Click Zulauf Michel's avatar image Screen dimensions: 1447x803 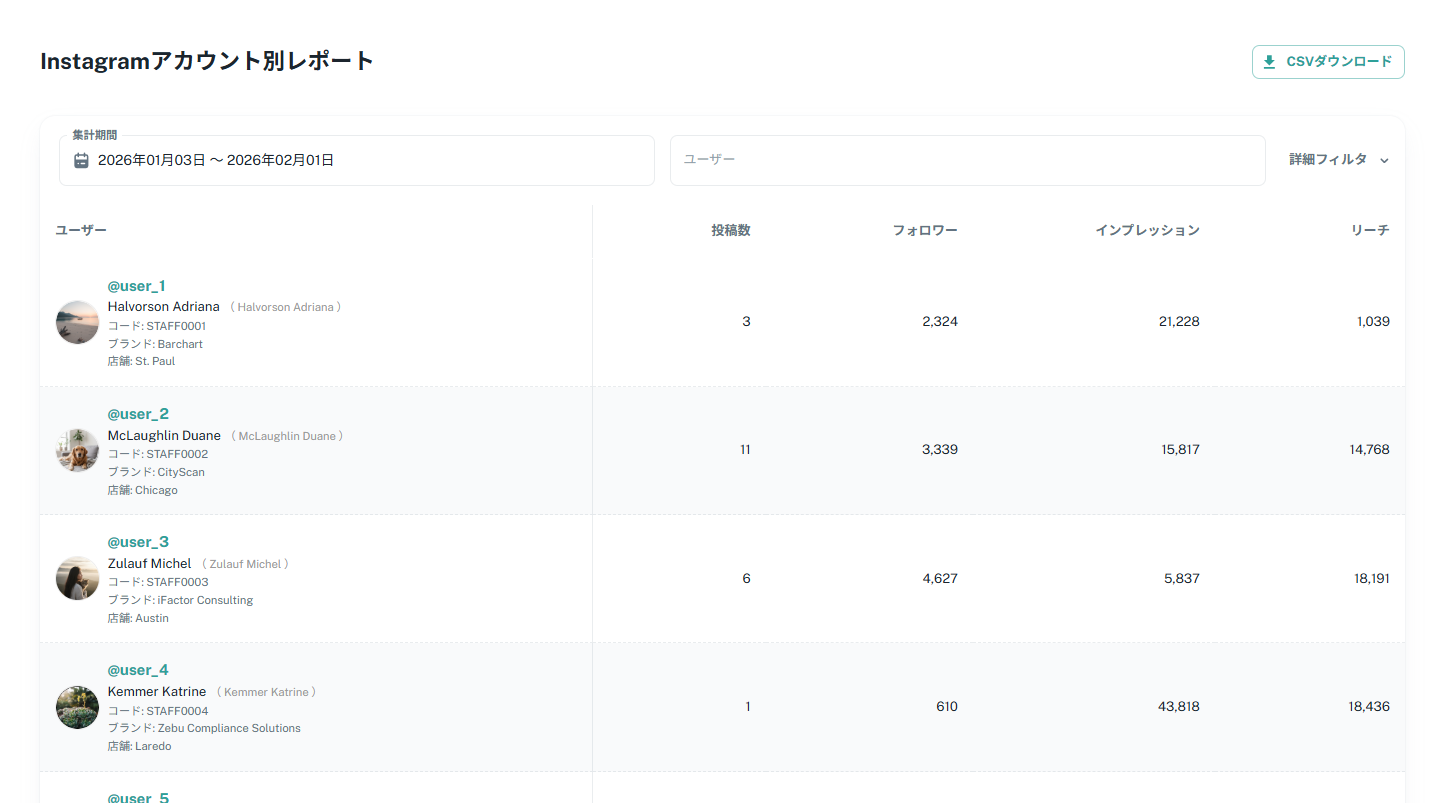tap(77, 578)
